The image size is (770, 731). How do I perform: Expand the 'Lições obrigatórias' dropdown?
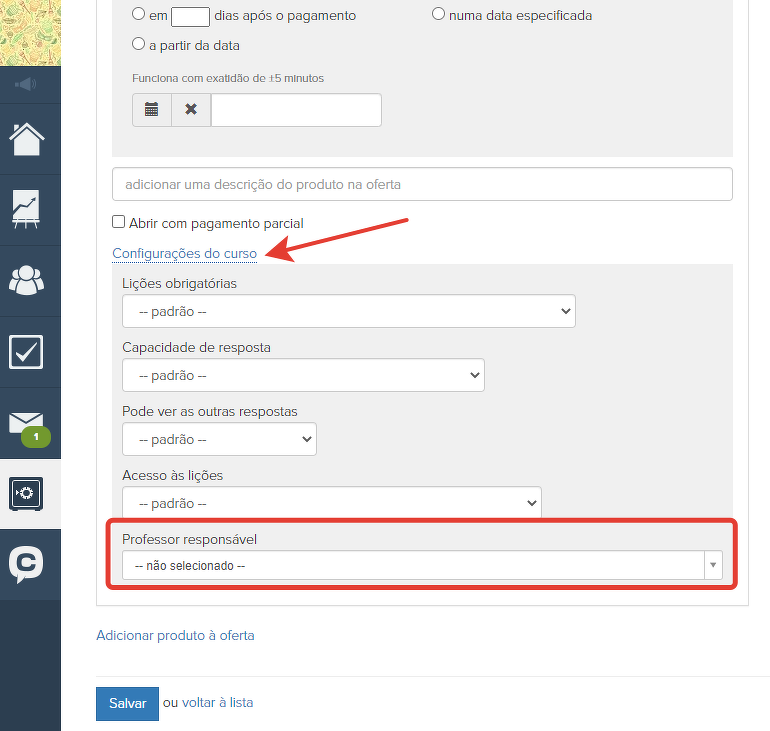pos(348,311)
